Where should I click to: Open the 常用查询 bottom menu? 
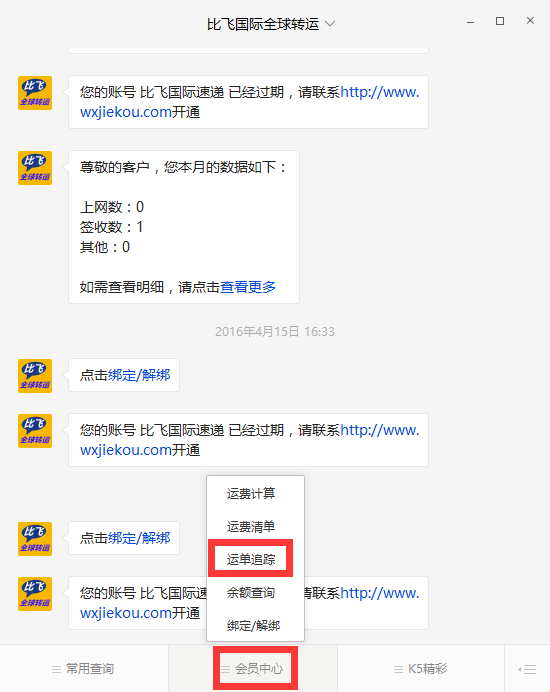coord(84,669)
